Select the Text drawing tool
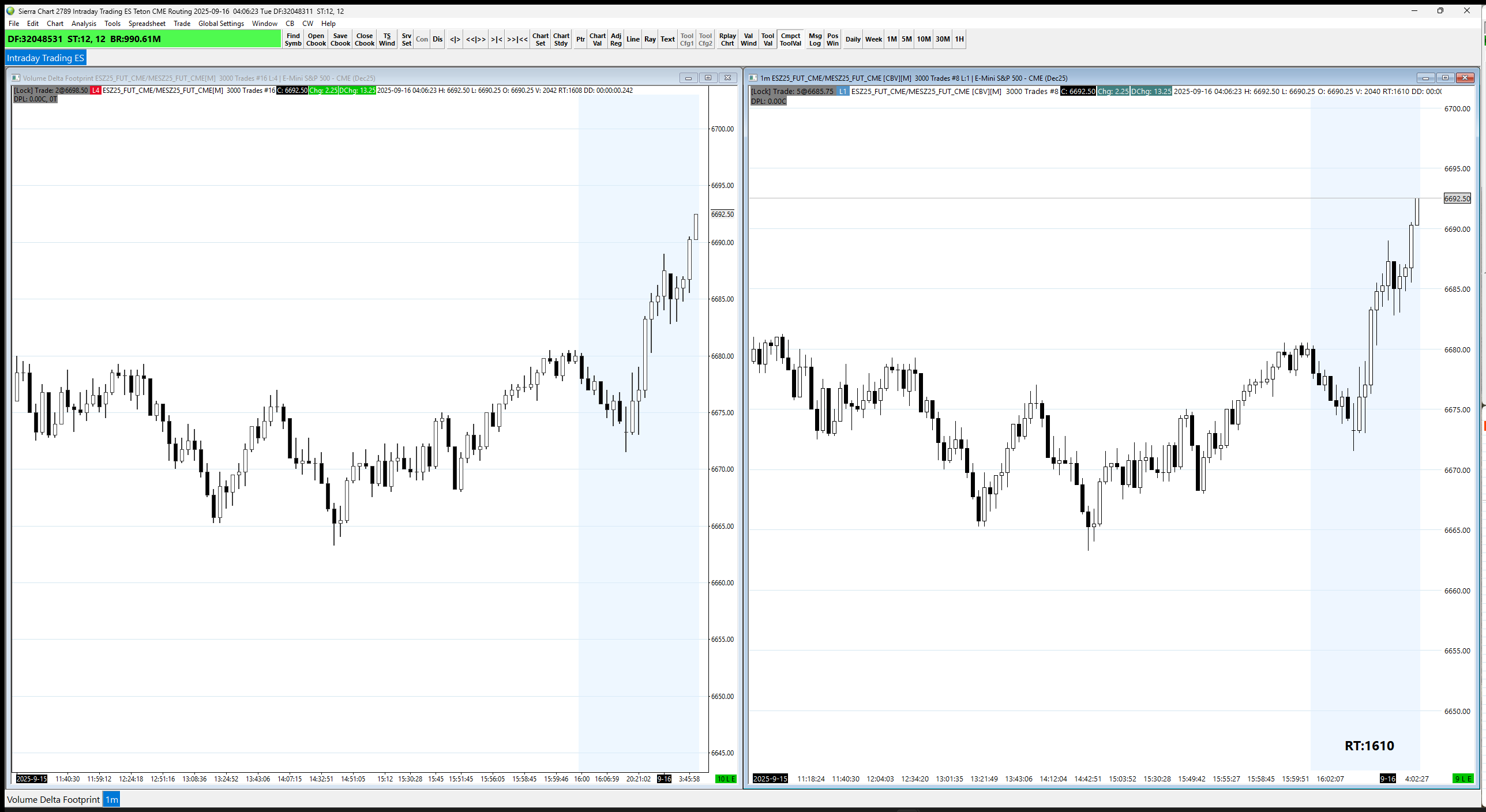This screenshot has height=812, width=1486. click(x=667, y=39)
